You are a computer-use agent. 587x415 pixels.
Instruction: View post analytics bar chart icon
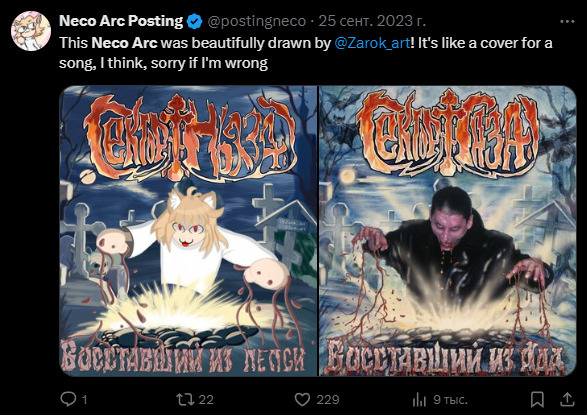[x=419, y=400]
